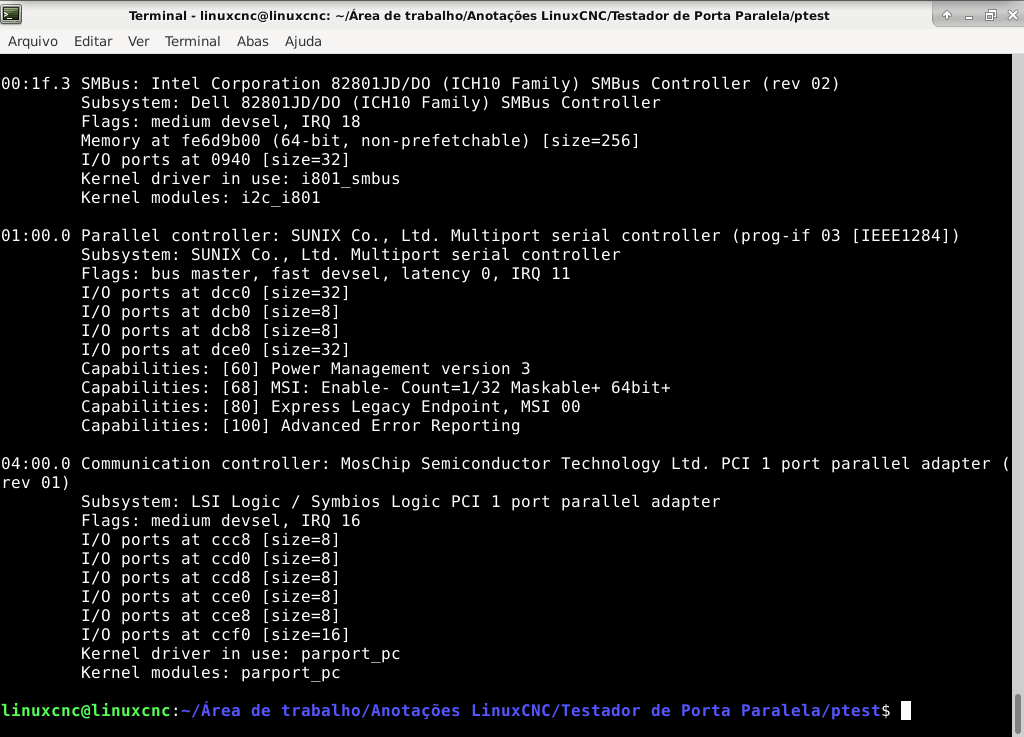This screenshot has width=1024, height=737.
Task: Click the terminal window icon in title bar
Action: 11,14
